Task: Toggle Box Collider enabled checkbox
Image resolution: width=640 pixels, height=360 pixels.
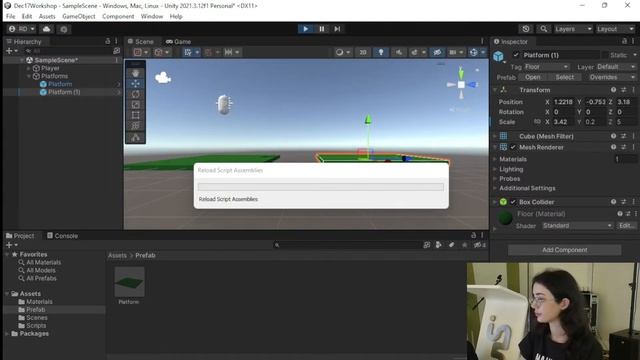Action: pos(513,202)
